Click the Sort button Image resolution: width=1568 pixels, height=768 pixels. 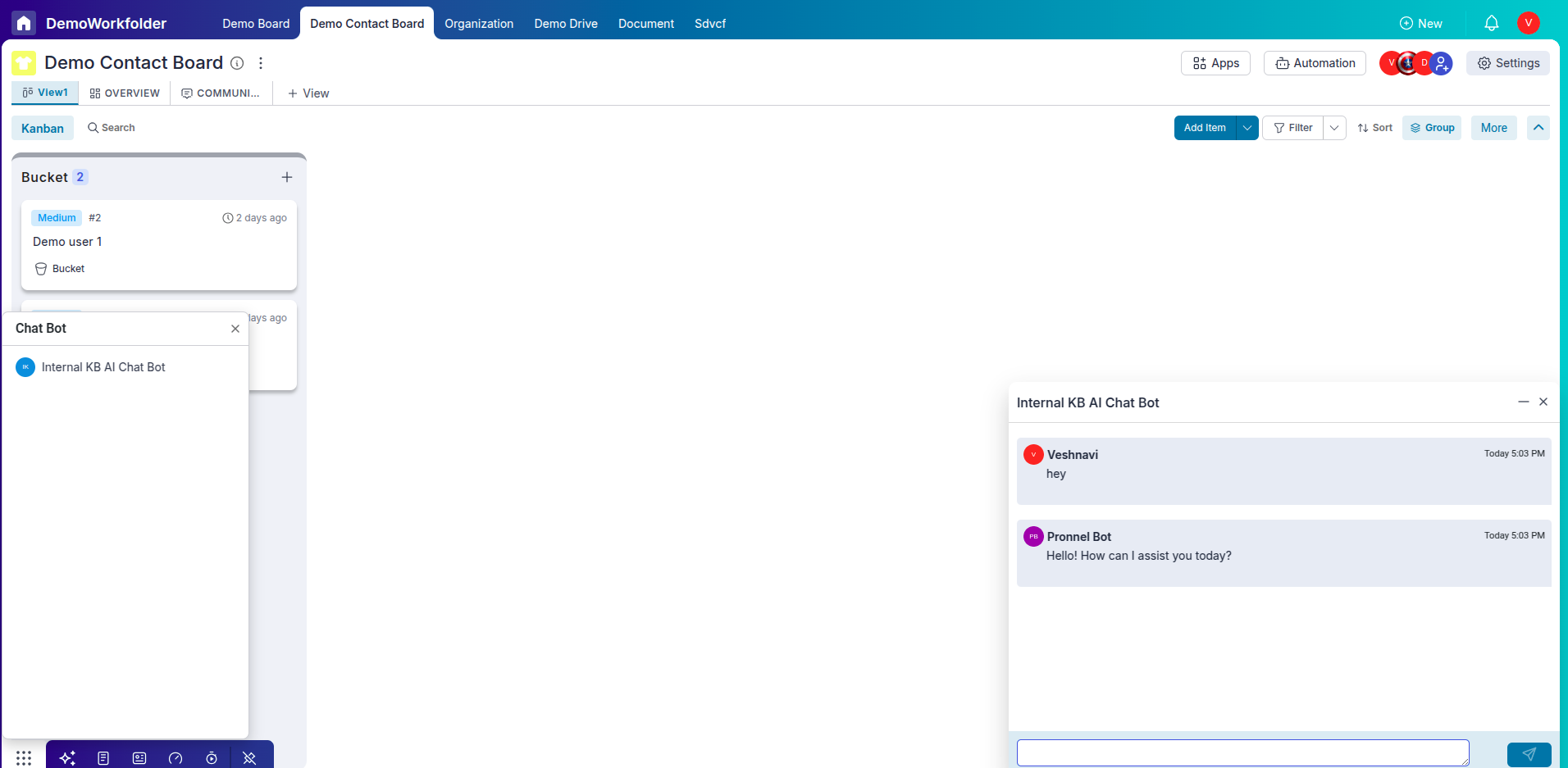point(1374,128)
